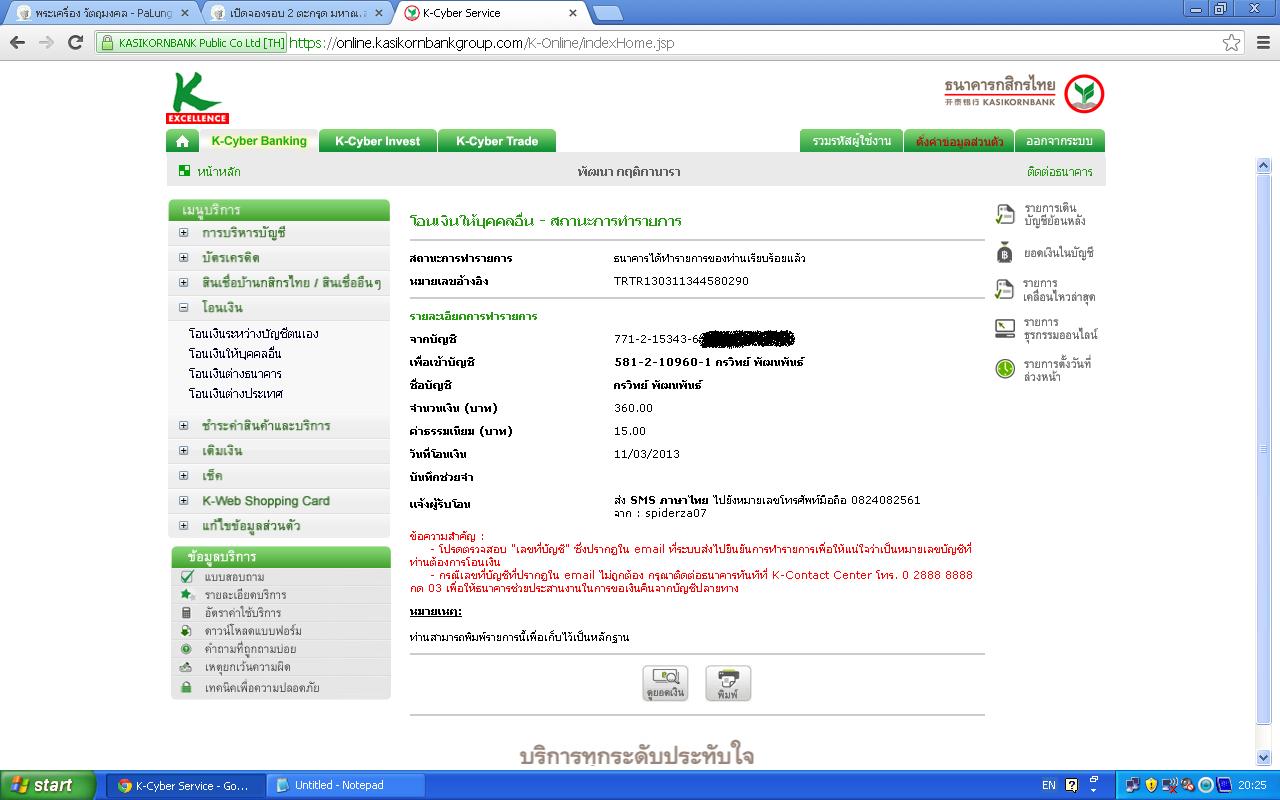Expand the K-Web Shopping Card section
Viewport: 1280px width, 800px height.
point(184,501)
